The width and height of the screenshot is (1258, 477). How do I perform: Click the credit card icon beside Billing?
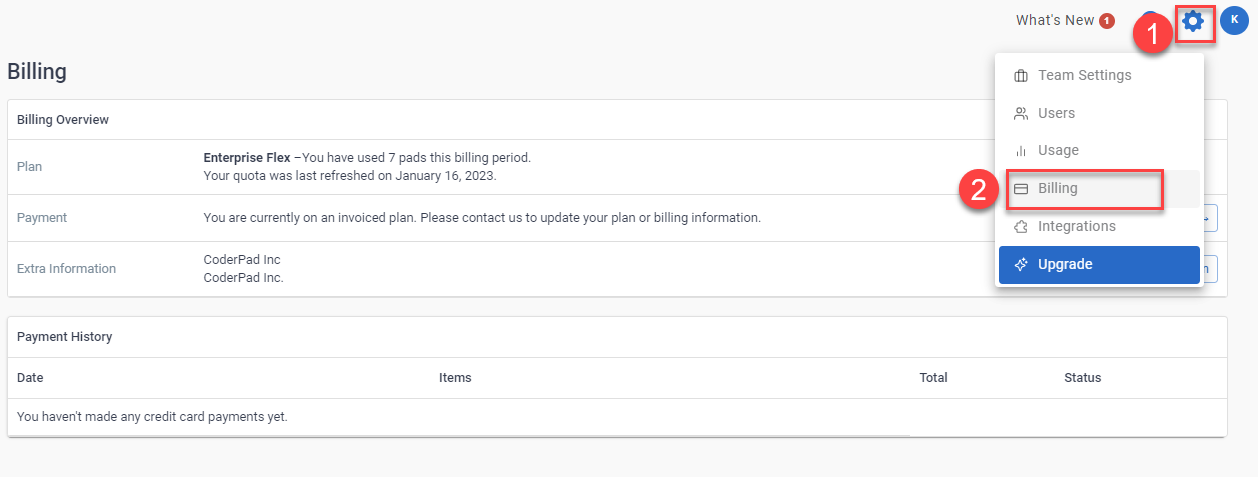1021,189
